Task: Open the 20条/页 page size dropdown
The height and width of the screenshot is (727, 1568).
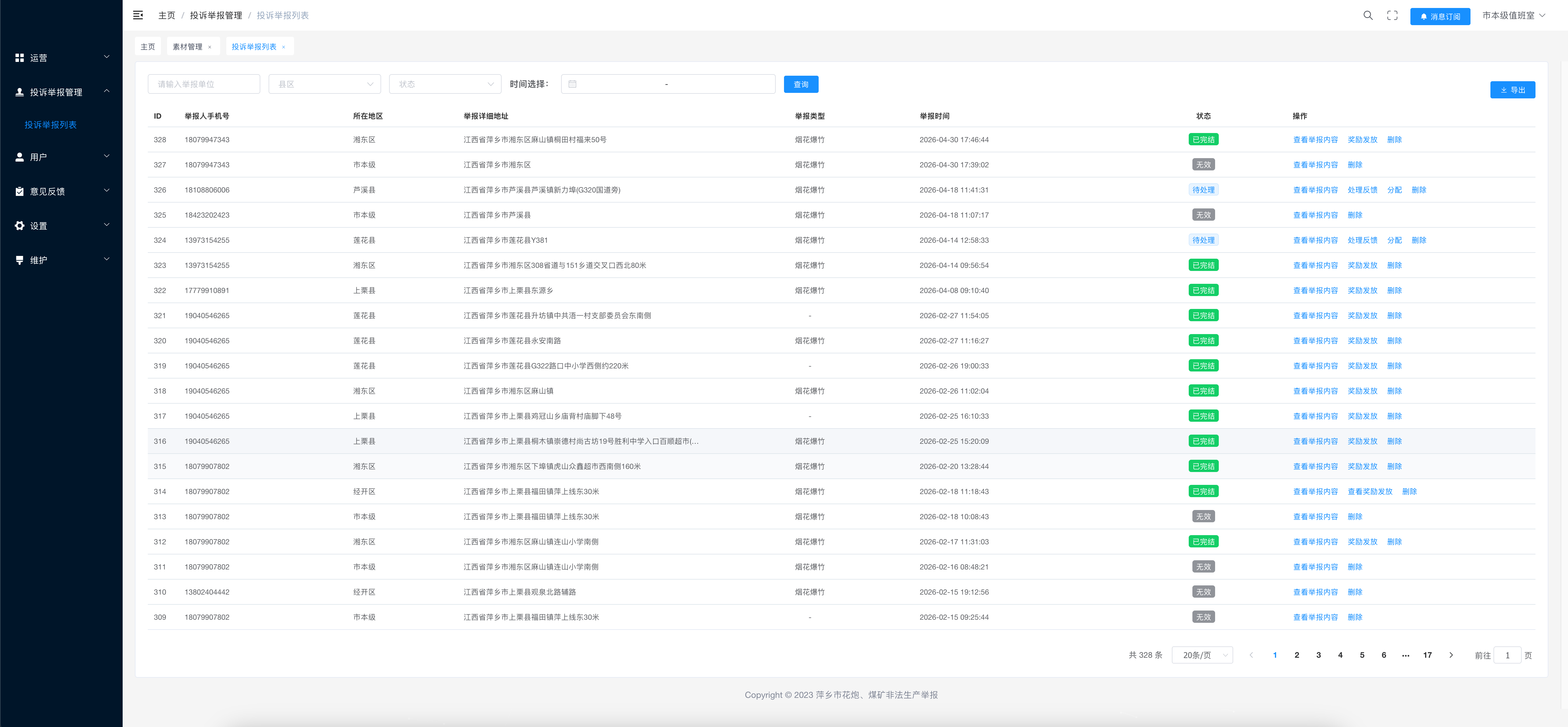Action: [x=1202, y=655]
